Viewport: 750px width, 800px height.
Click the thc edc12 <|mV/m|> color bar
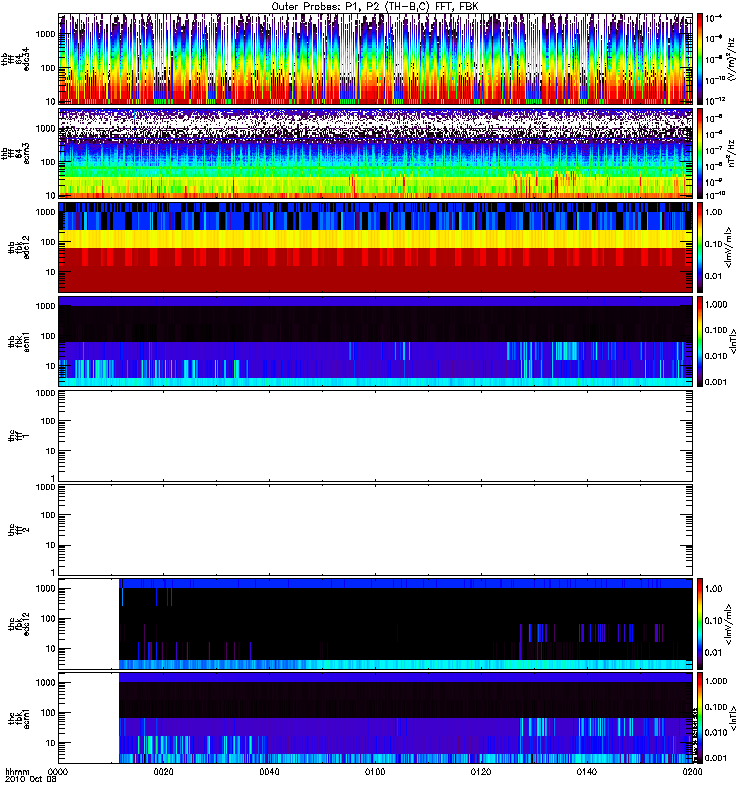pyautogui.click(x=700, y=623)
